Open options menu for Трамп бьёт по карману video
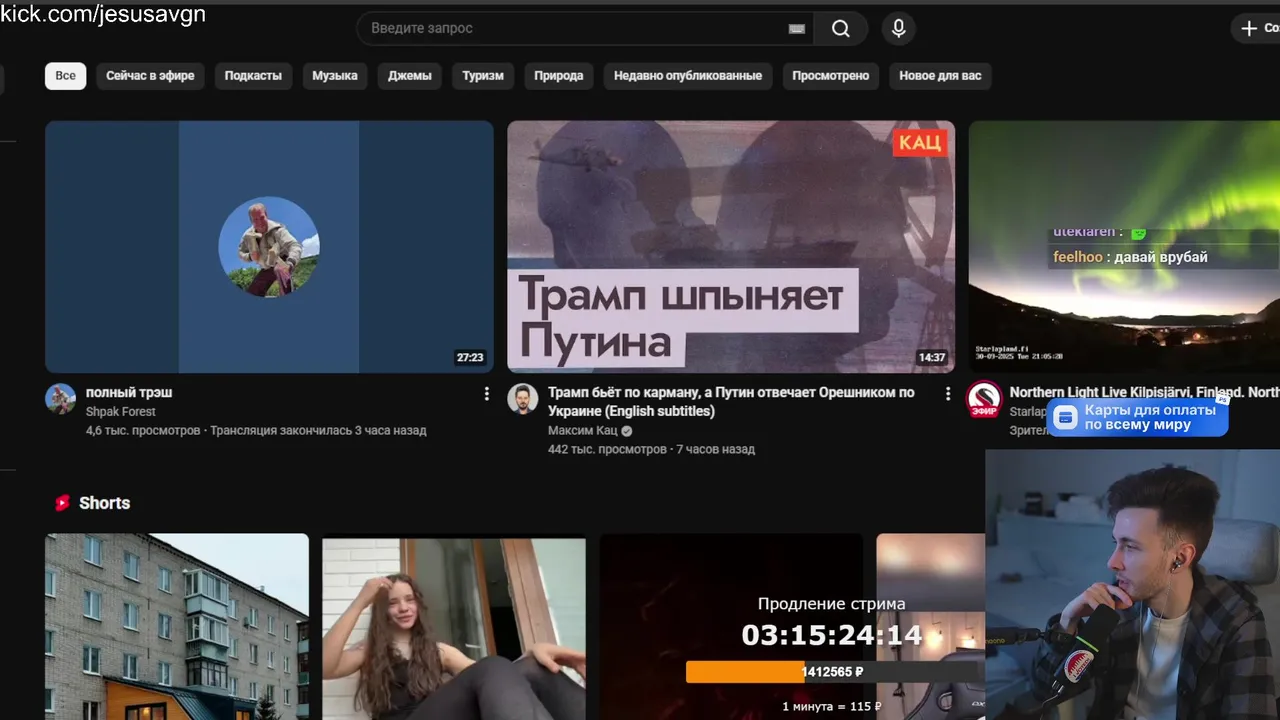The height and width of the screenshot is (720, 1280). 948,394
